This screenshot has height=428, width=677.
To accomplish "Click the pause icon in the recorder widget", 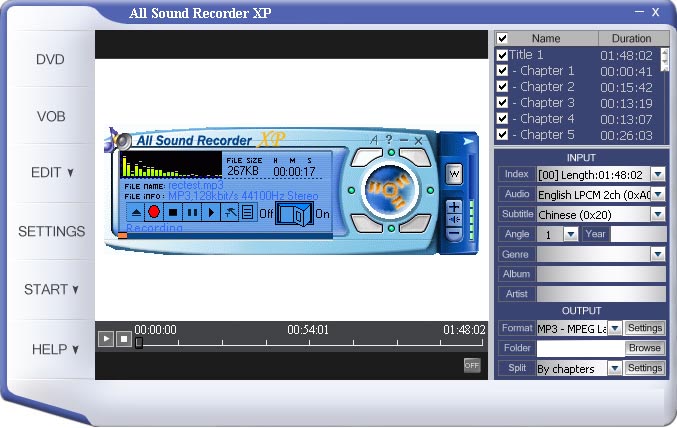I will (x=193, y=212).
